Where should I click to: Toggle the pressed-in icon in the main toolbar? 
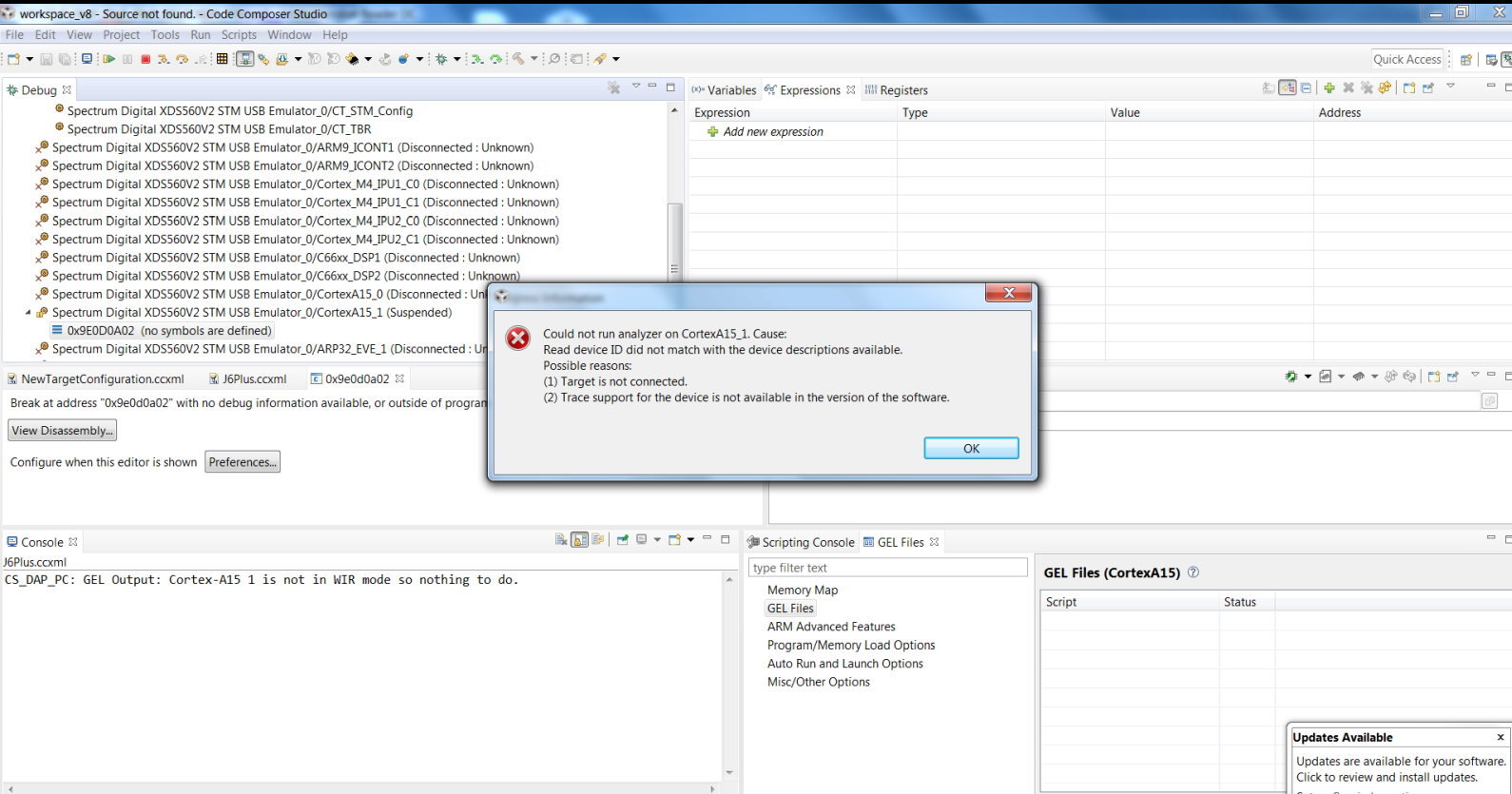click(244, 59)
